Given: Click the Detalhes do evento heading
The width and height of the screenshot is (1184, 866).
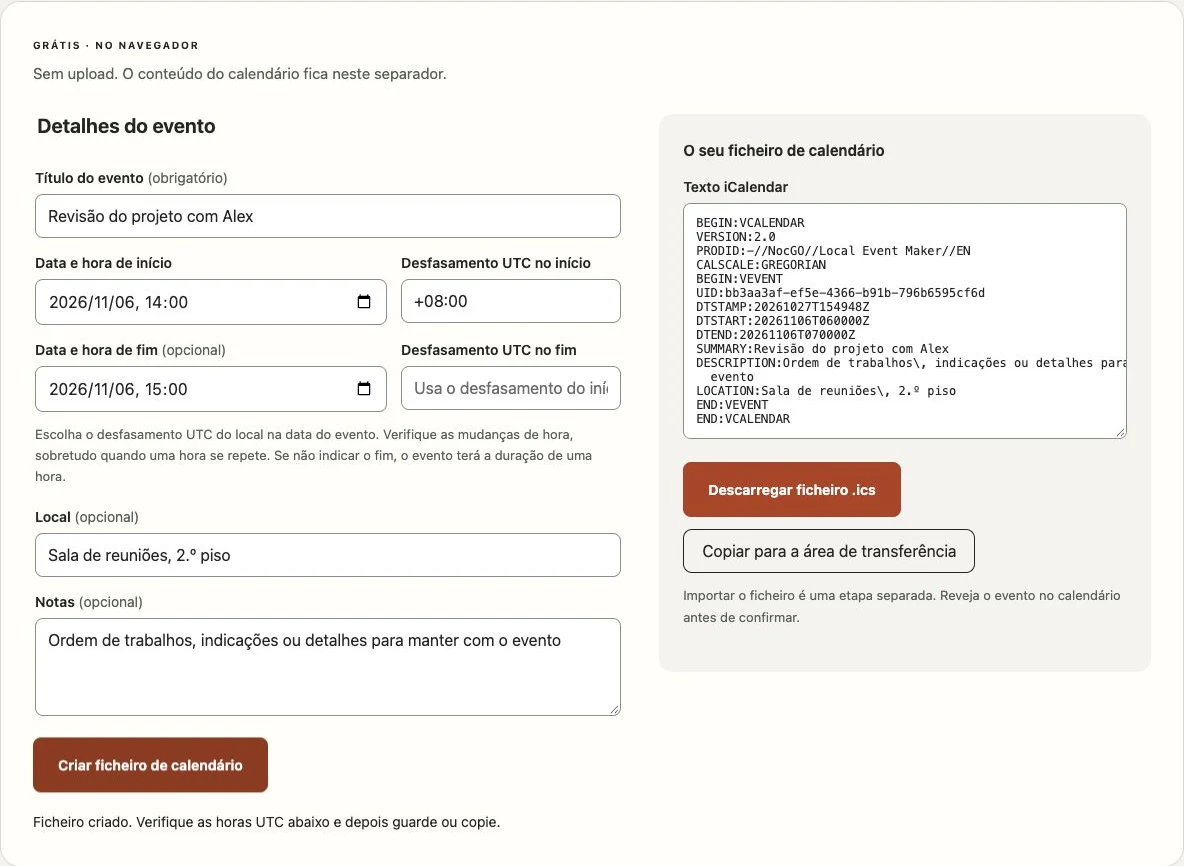Looking at the screenshot, I should [x=126, y=126].
